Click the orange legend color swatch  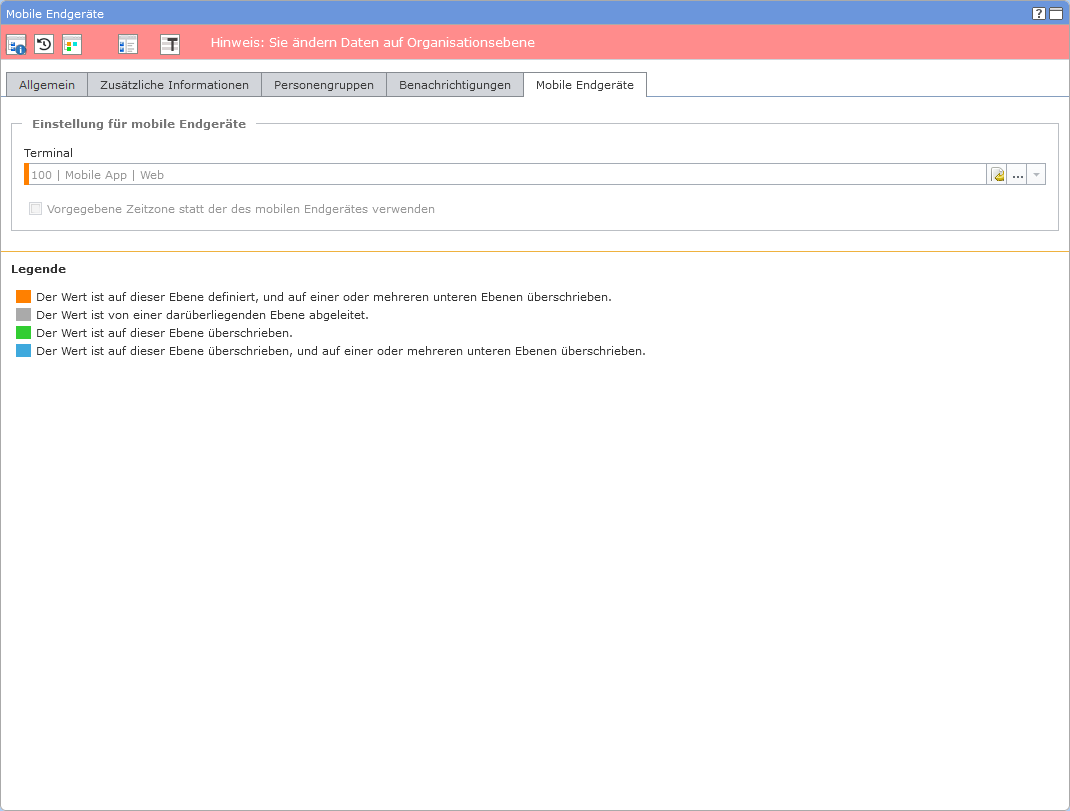coord(24,297)
